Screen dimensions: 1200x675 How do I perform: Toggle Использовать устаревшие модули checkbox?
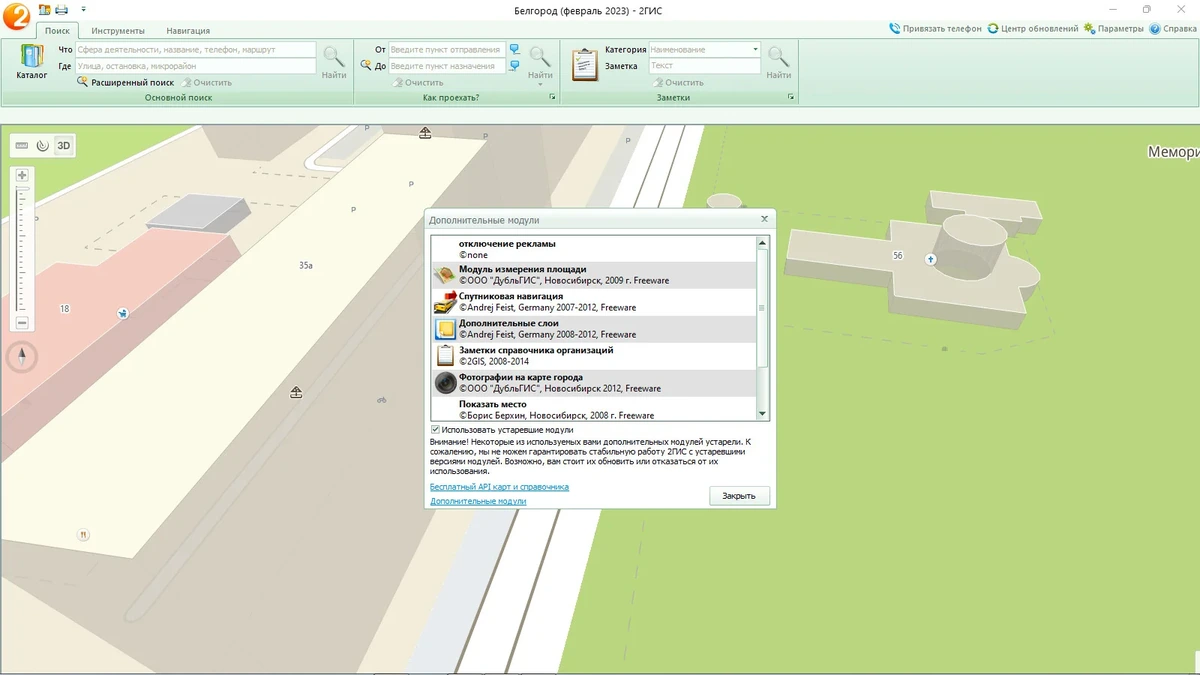436,429
